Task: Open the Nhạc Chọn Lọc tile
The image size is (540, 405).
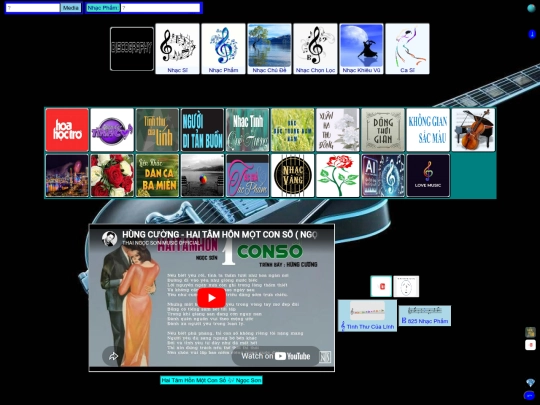Action: [x=315, y=49]
